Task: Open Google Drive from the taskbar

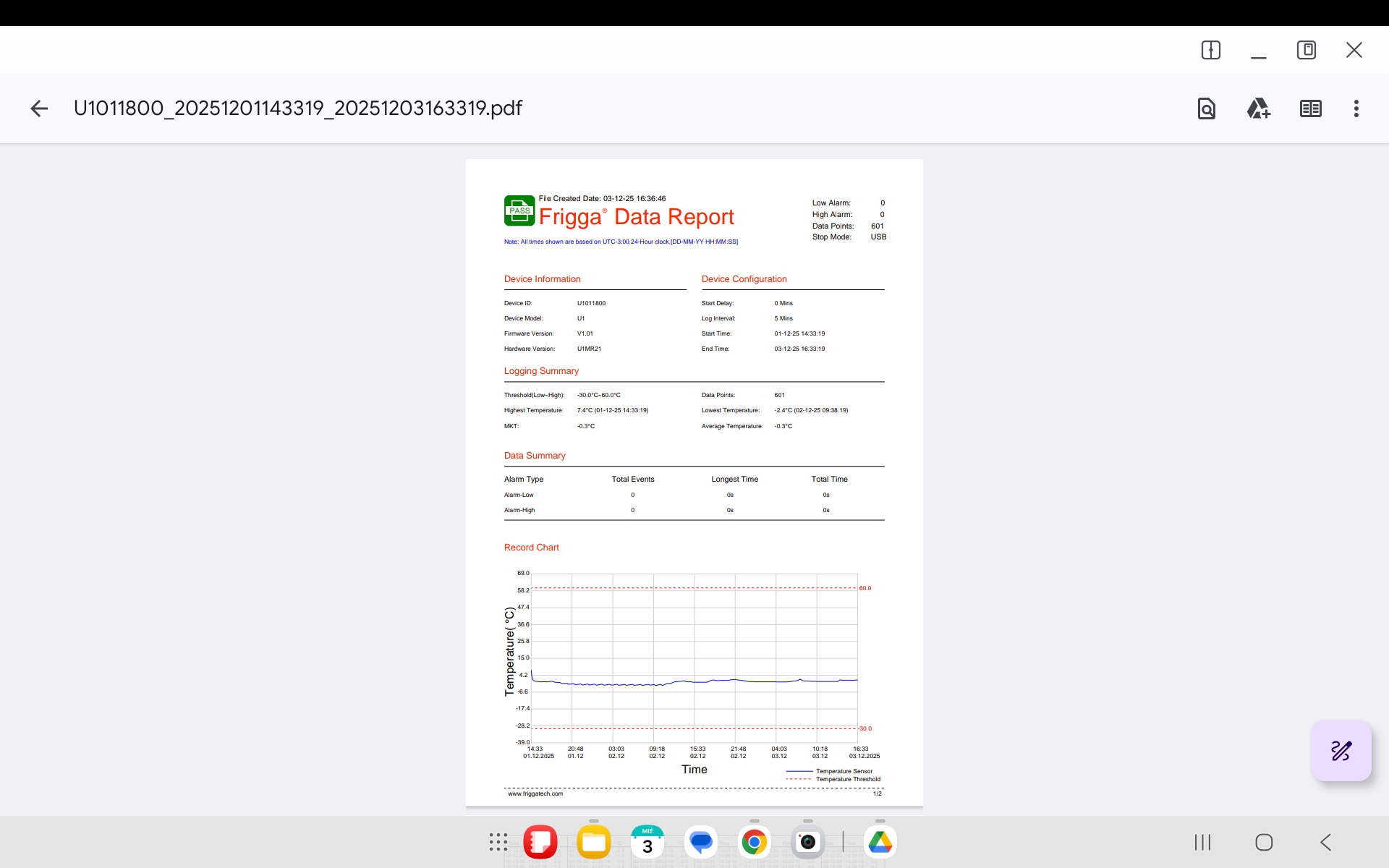Action: pos(880,842)
